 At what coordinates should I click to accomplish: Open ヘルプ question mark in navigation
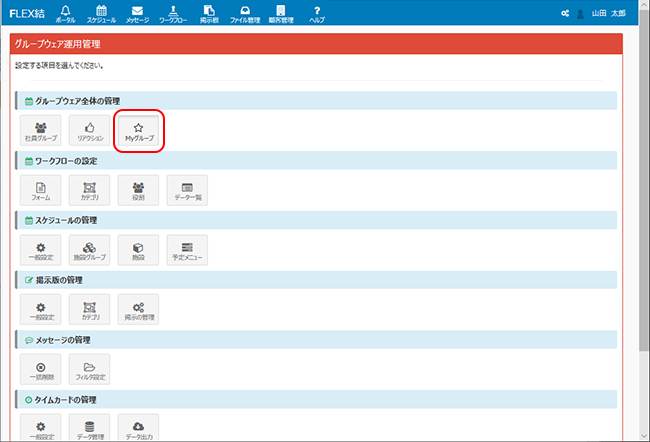tap(317, 14)
